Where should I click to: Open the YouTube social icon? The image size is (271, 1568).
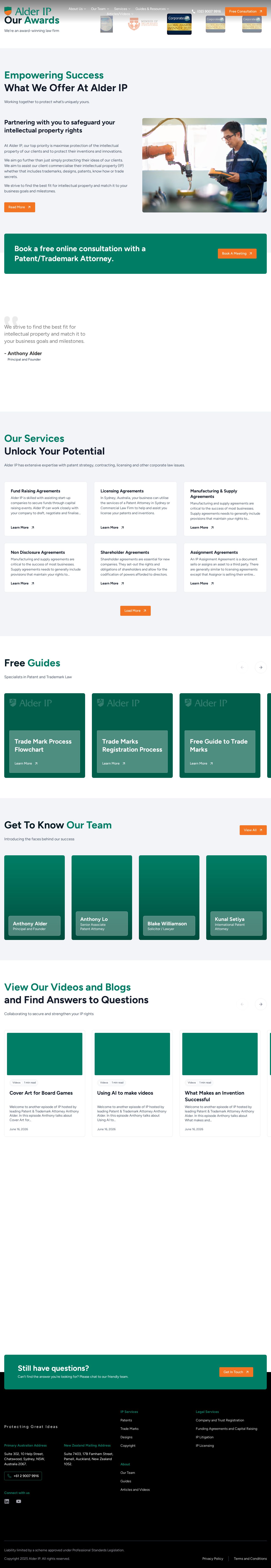coord(18,1501)
